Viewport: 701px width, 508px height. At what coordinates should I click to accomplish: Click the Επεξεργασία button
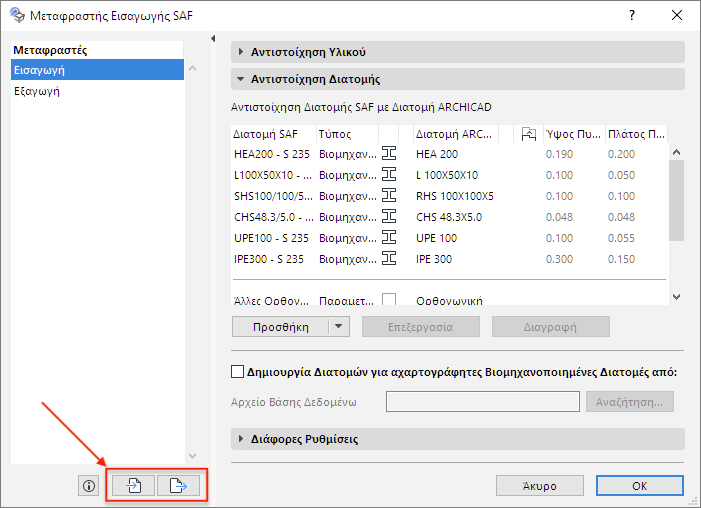click(421, 327)
